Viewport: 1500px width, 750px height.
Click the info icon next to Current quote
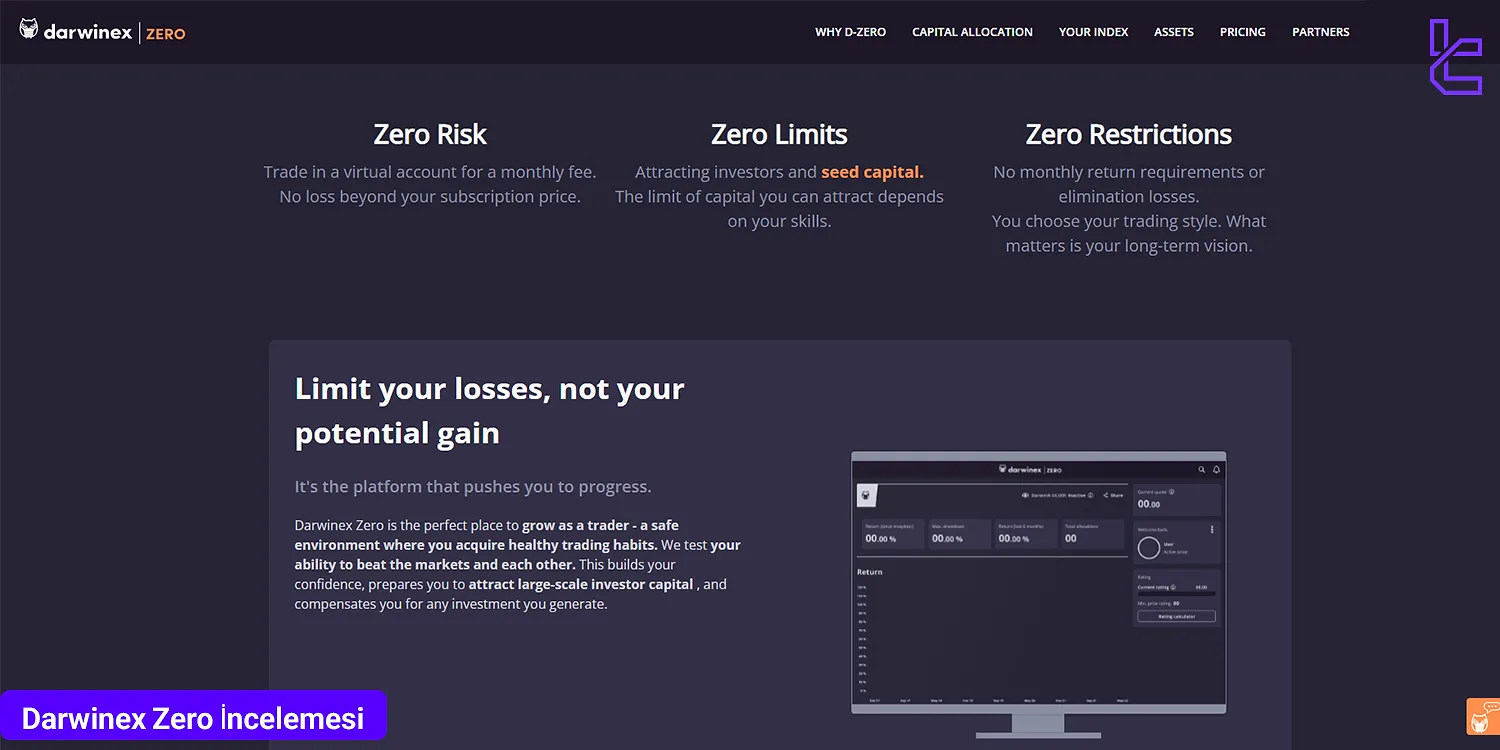1172,492
